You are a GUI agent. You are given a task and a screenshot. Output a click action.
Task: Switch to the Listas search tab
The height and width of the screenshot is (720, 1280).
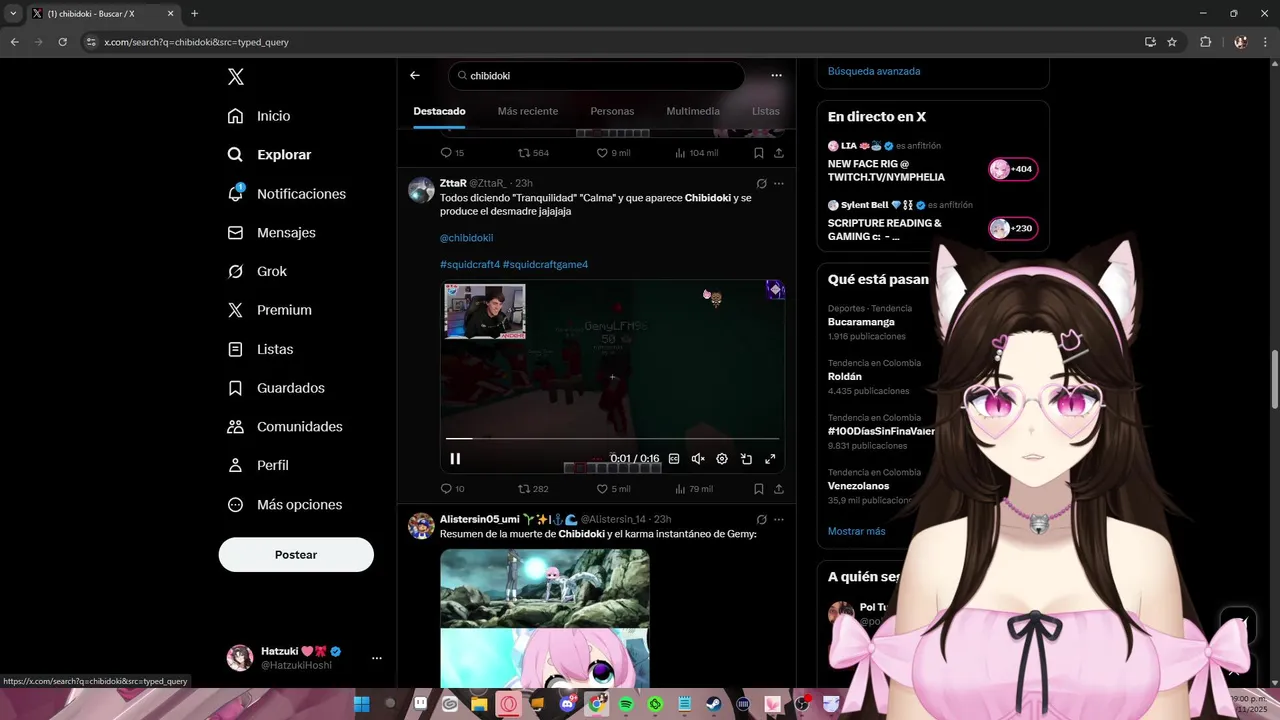766,111
